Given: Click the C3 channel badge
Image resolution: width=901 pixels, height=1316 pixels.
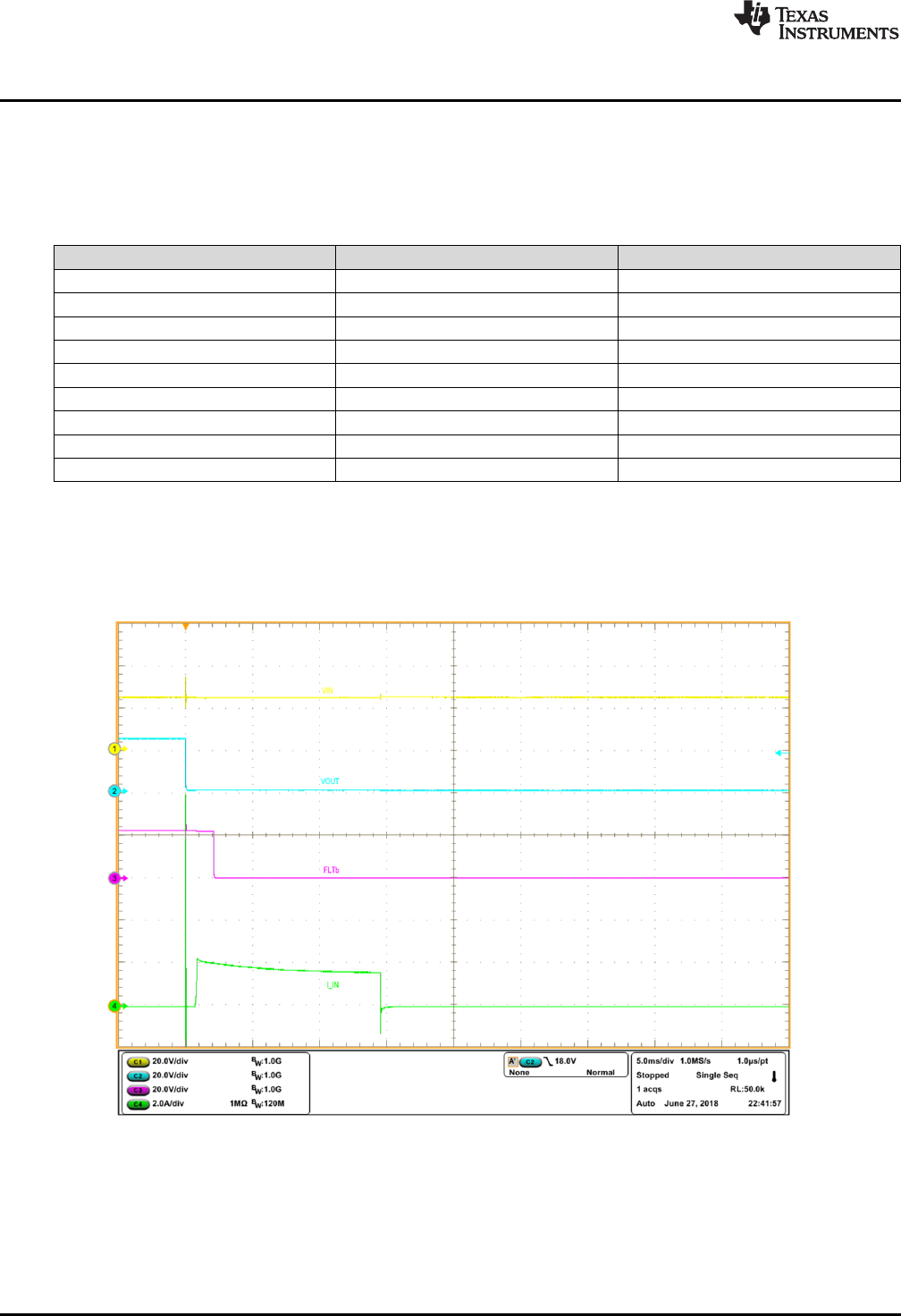Looking at the screenshot, I should (138, 1090).
